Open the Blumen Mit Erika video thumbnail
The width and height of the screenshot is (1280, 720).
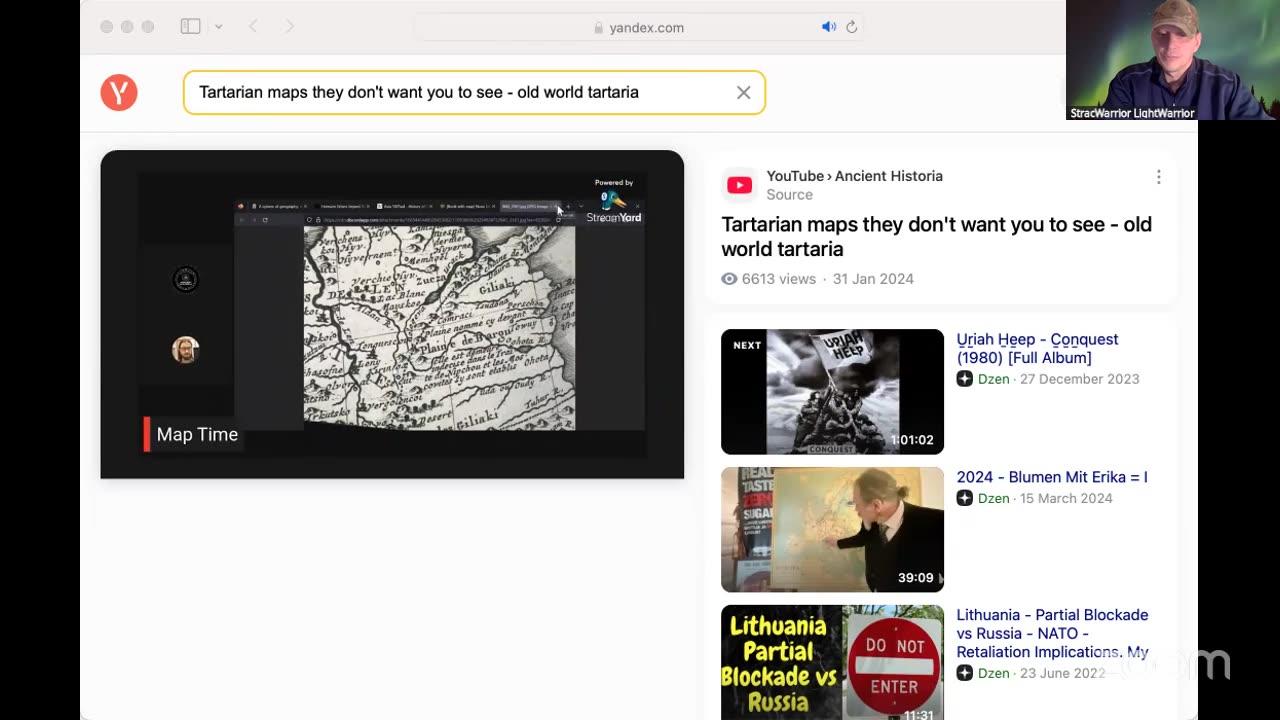point(832,529)
